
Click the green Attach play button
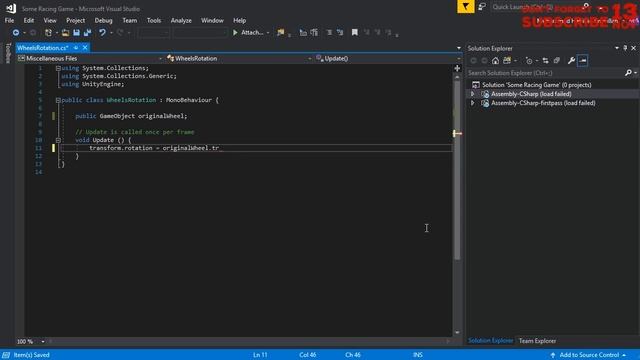[x=235, y=32]
